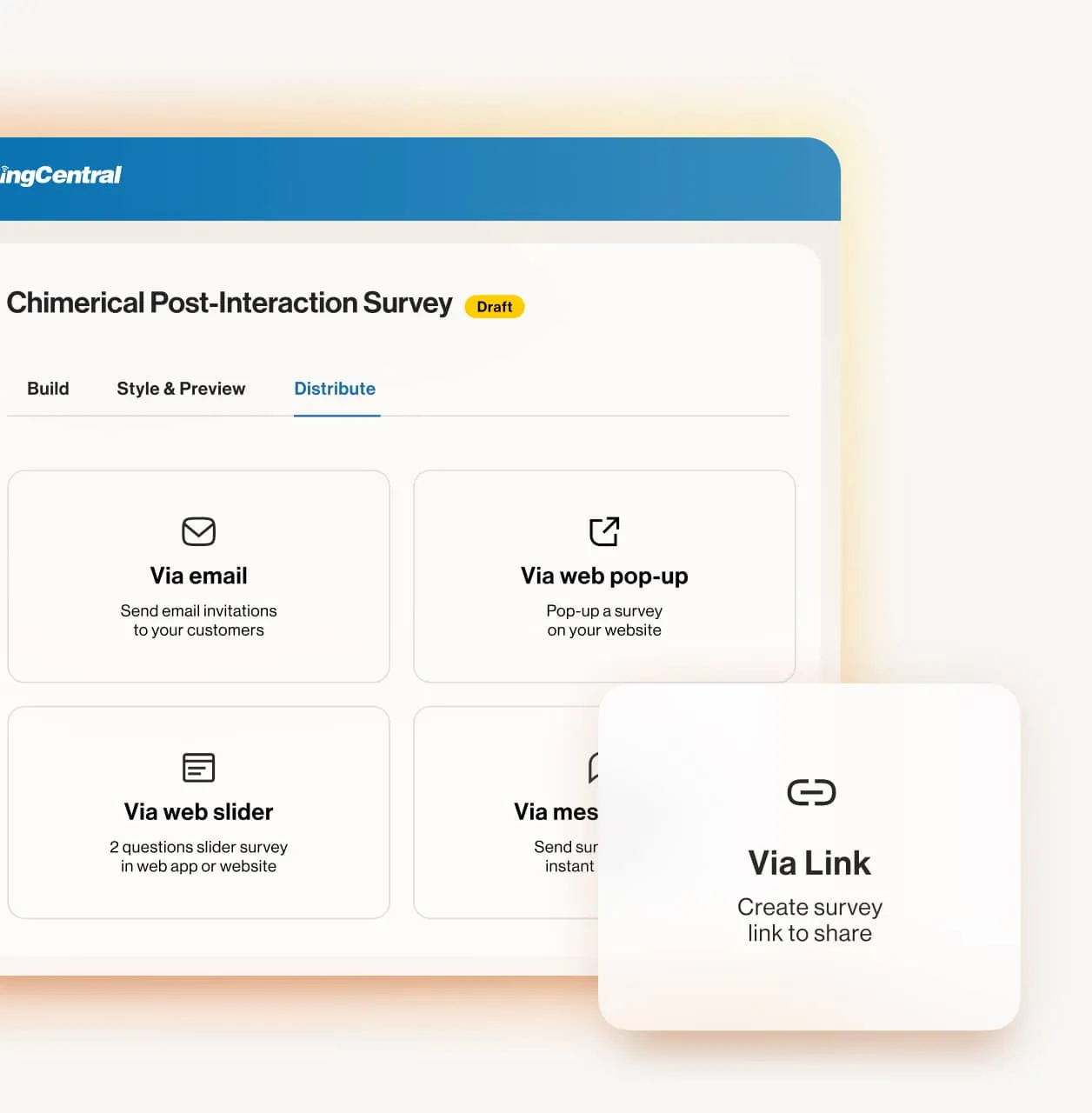
Task: Choose the Via web pop-up heading
Action: [x=604, y=576]
